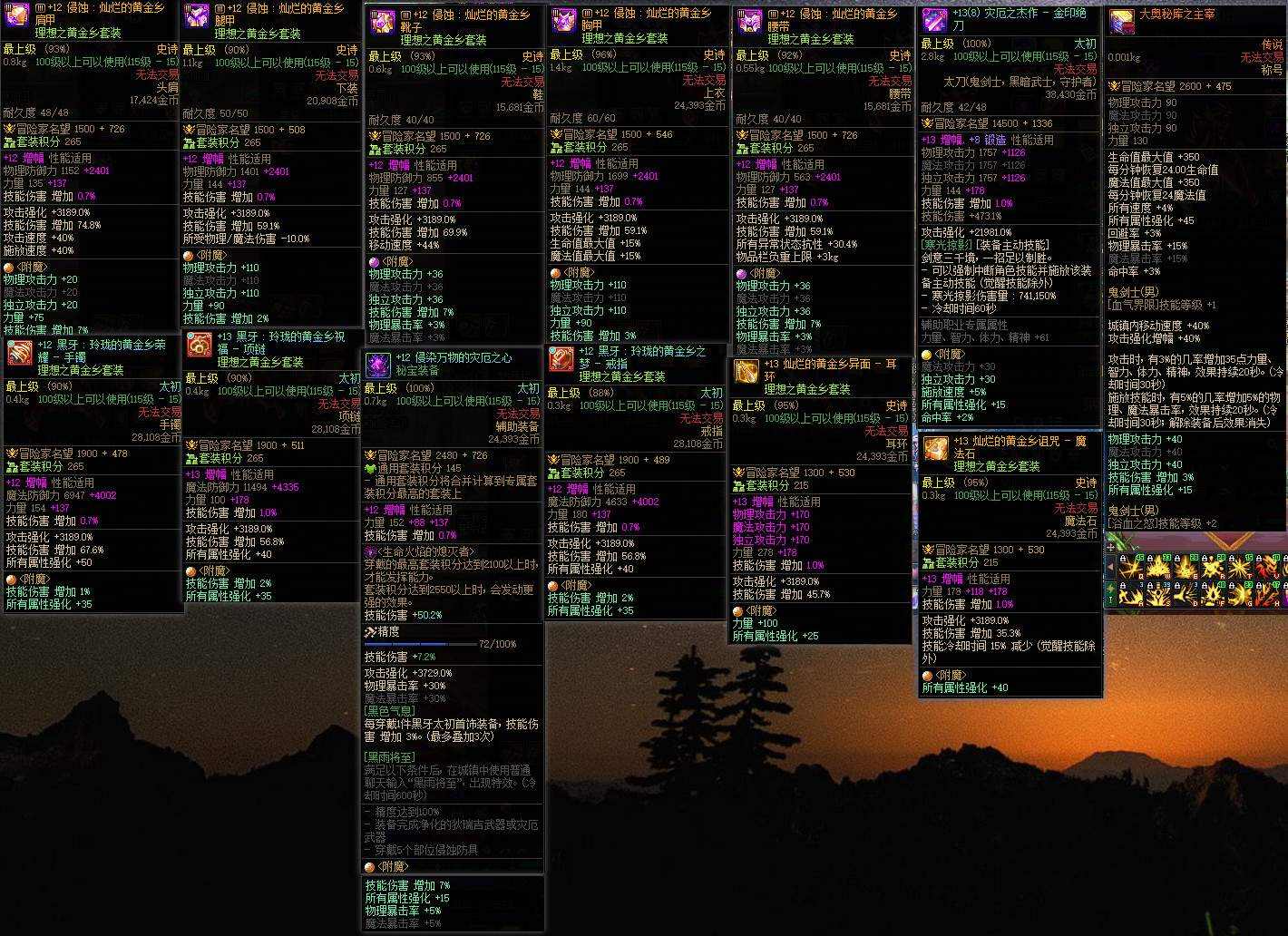Trigger the skill icon bound to T
The image size is (1288, 936).
1240,569
